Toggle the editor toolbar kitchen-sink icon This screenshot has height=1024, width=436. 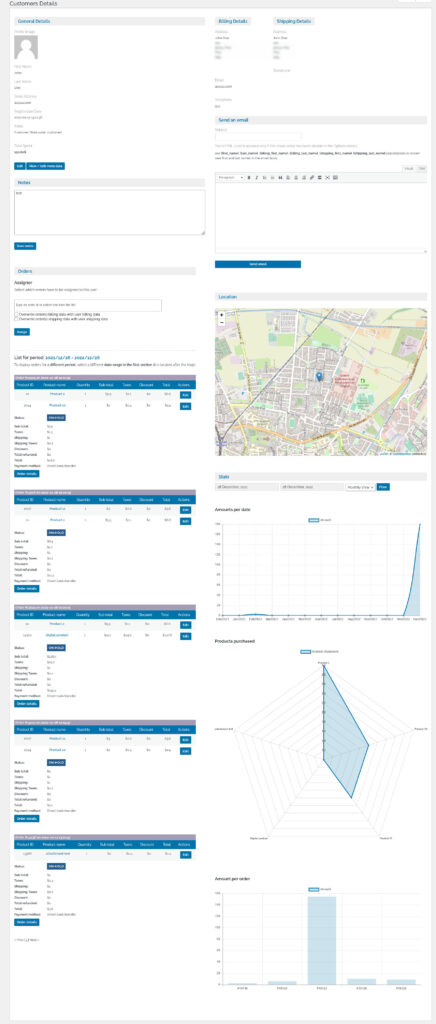(x=335, y=177)
